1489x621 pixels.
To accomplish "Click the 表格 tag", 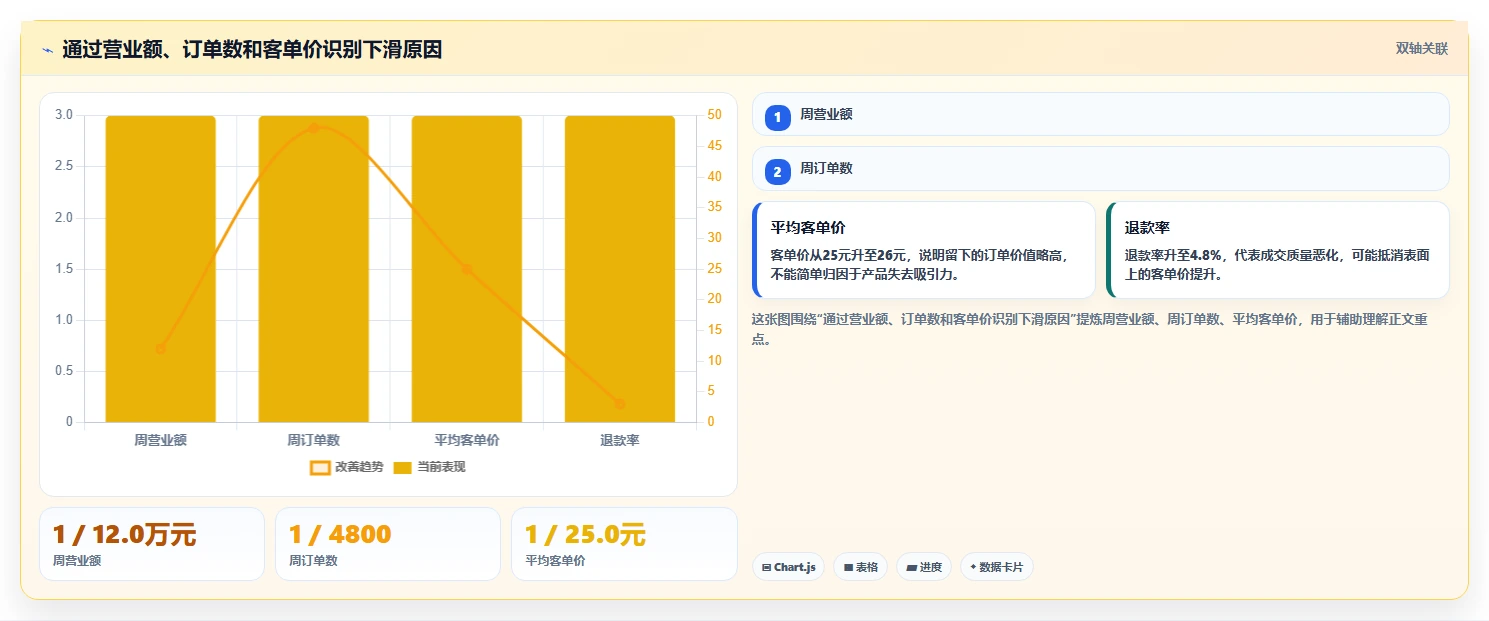I will click(860, 567).
